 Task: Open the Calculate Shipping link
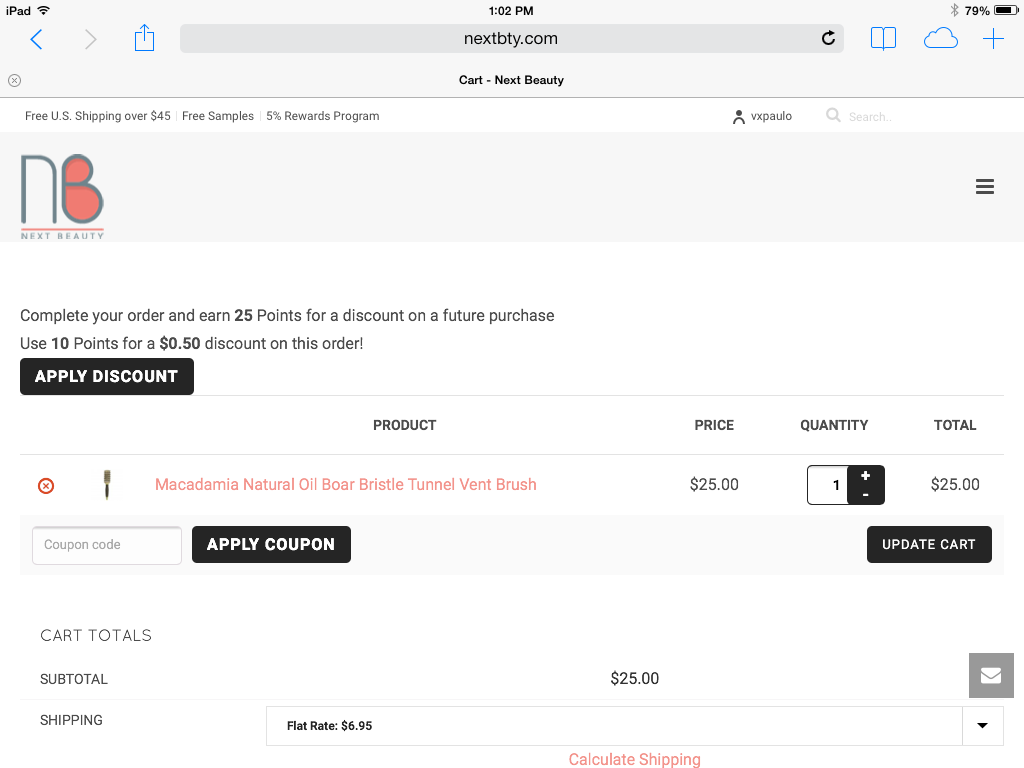pos(634,760)
